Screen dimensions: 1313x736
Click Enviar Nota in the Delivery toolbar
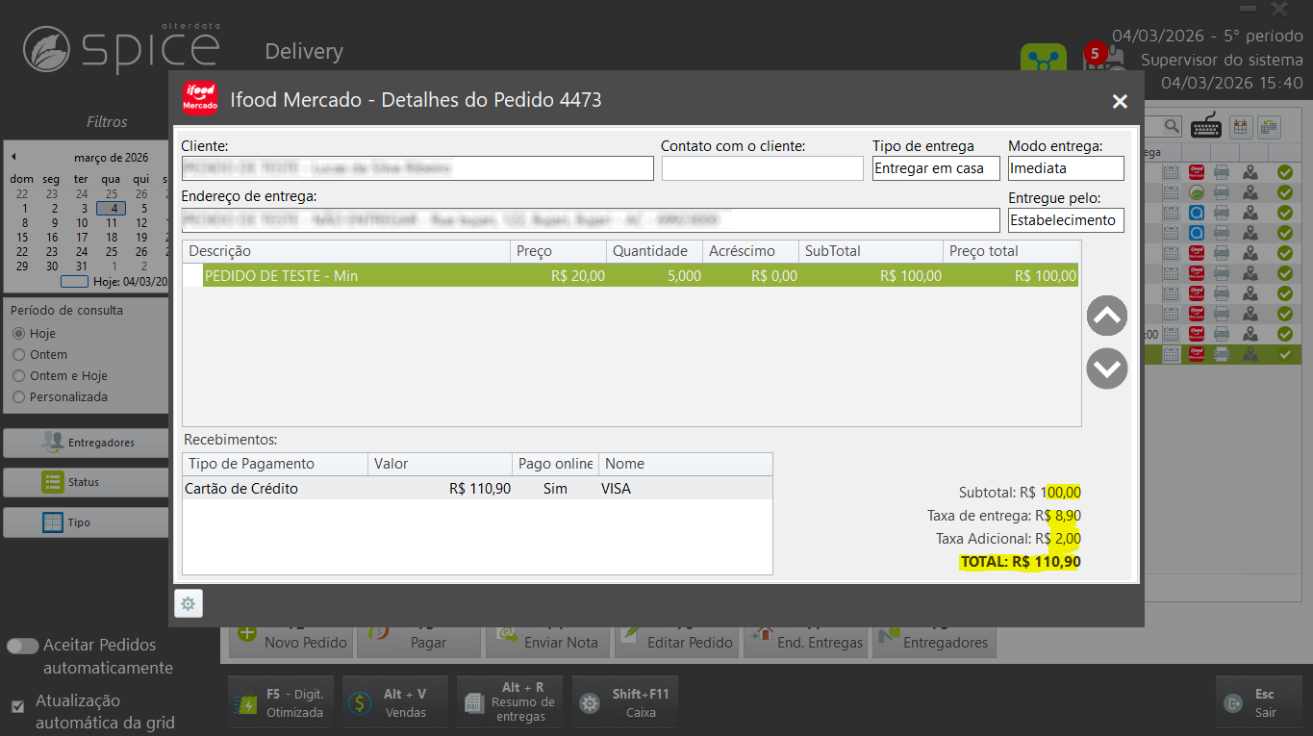(547, 641)
